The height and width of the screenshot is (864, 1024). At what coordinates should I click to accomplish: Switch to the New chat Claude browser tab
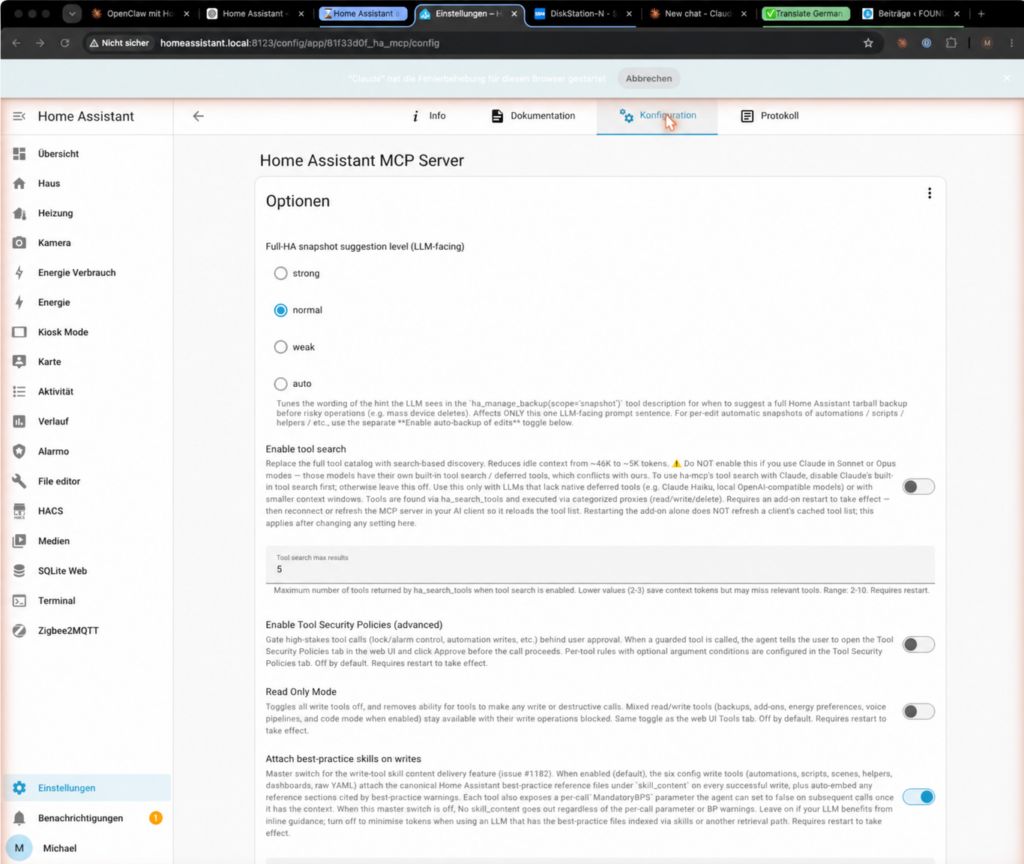click(x=697, y=13)
